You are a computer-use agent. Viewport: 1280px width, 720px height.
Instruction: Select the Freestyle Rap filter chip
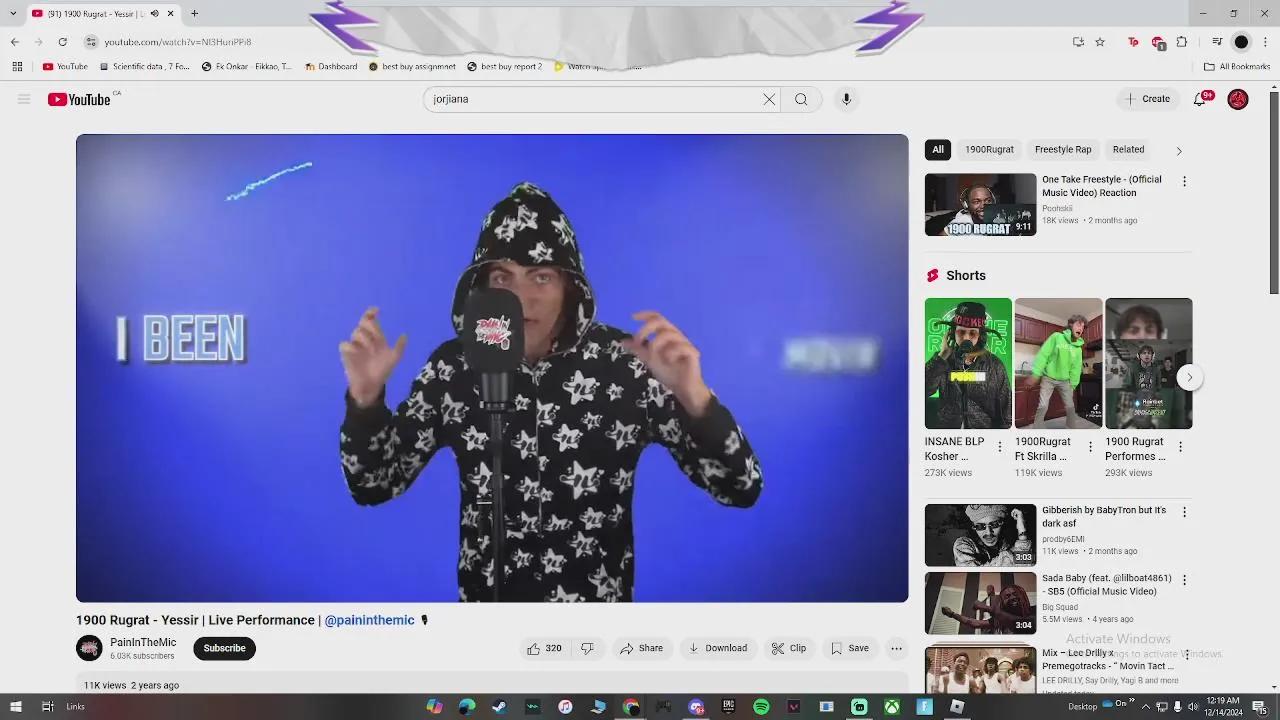pos(1063,149)
